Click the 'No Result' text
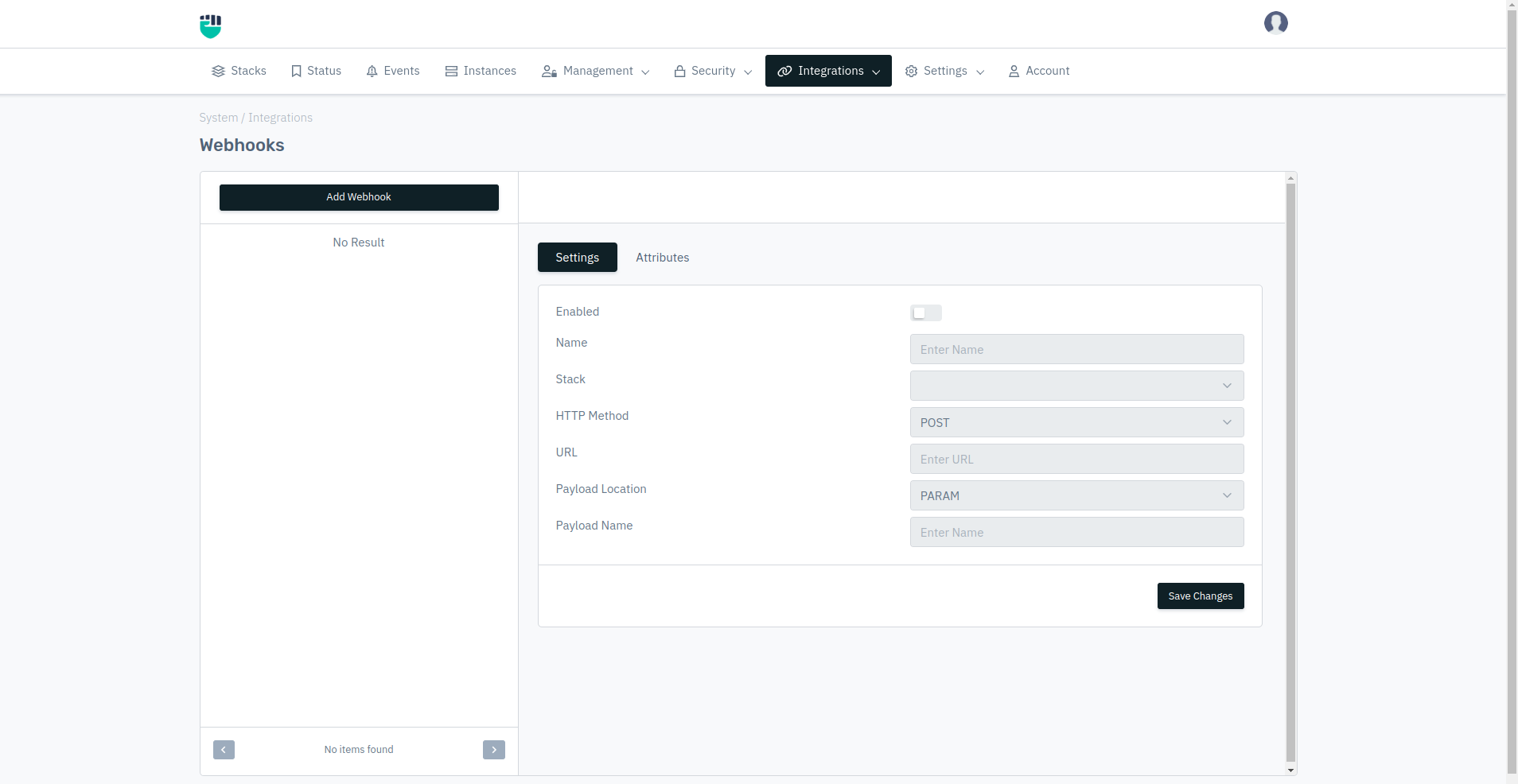The image size is (1518, 784). point(359,243)
